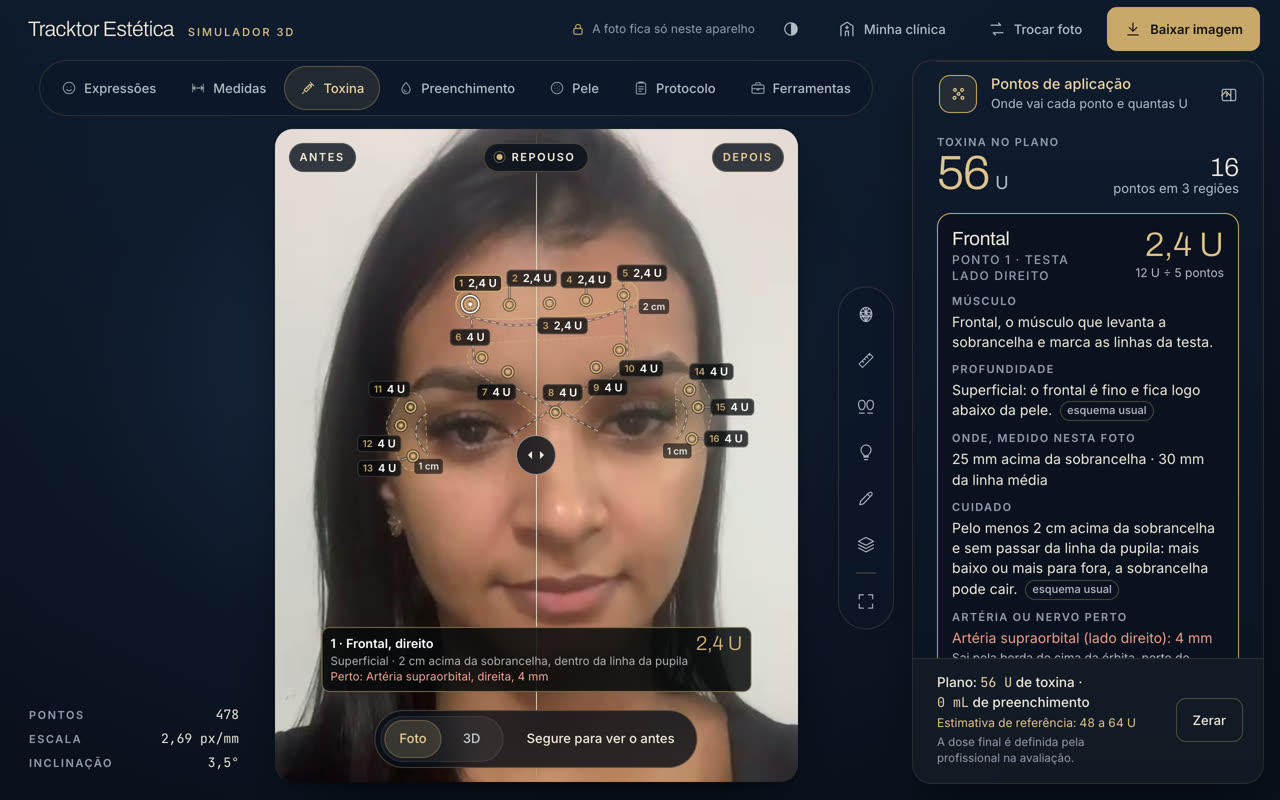Select the ruler measuring tool icon
The height and width of the screenshot is (800, 1280).
click(866, 360)
